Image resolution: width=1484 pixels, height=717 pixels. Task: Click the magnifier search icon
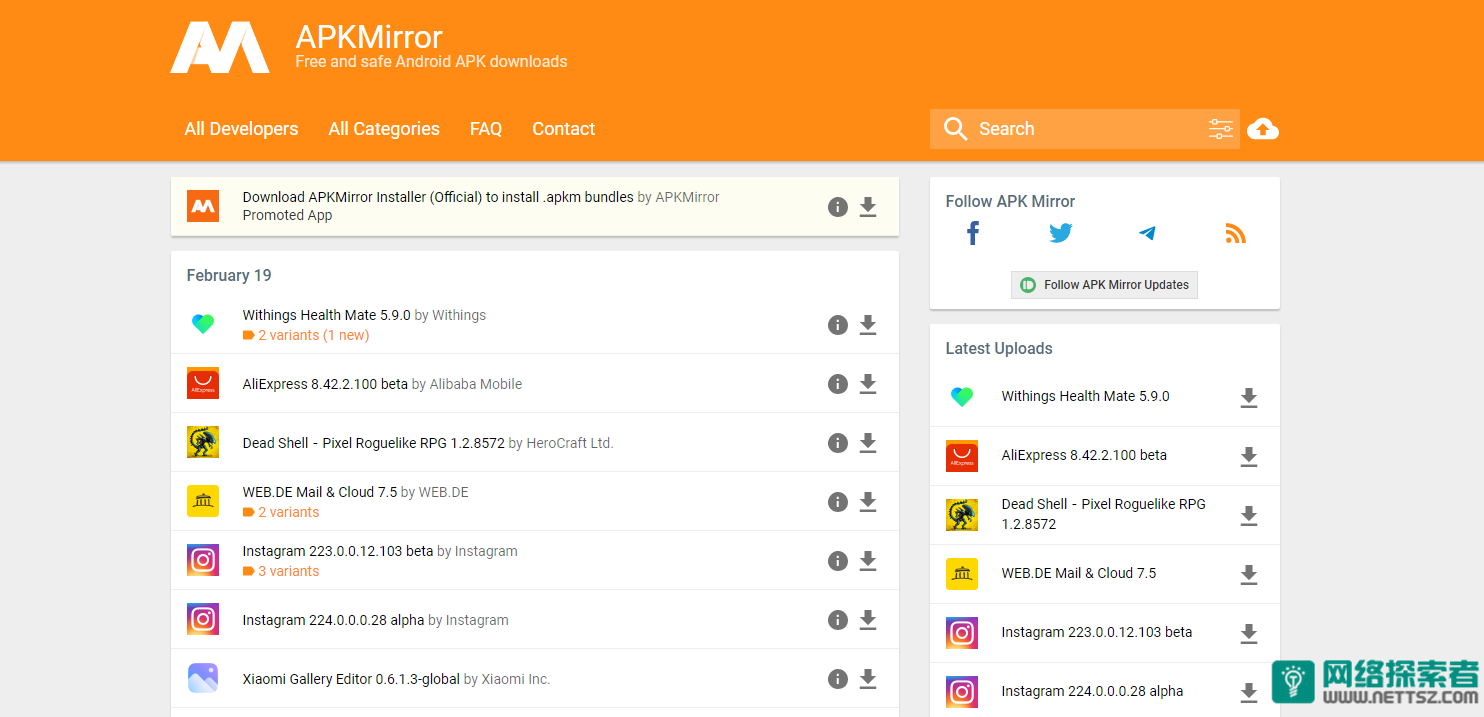click(955, 129)
